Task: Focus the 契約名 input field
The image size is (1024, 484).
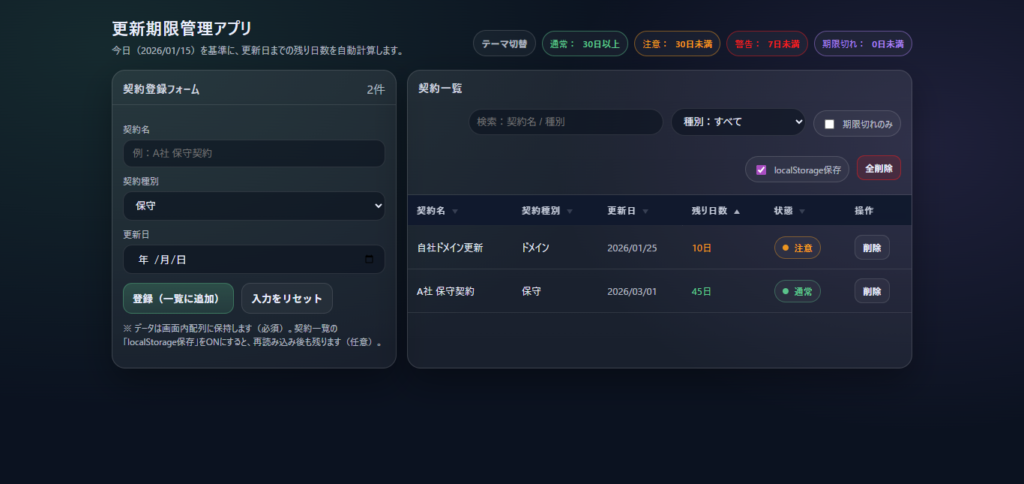Action: click(x=254, y=153)
